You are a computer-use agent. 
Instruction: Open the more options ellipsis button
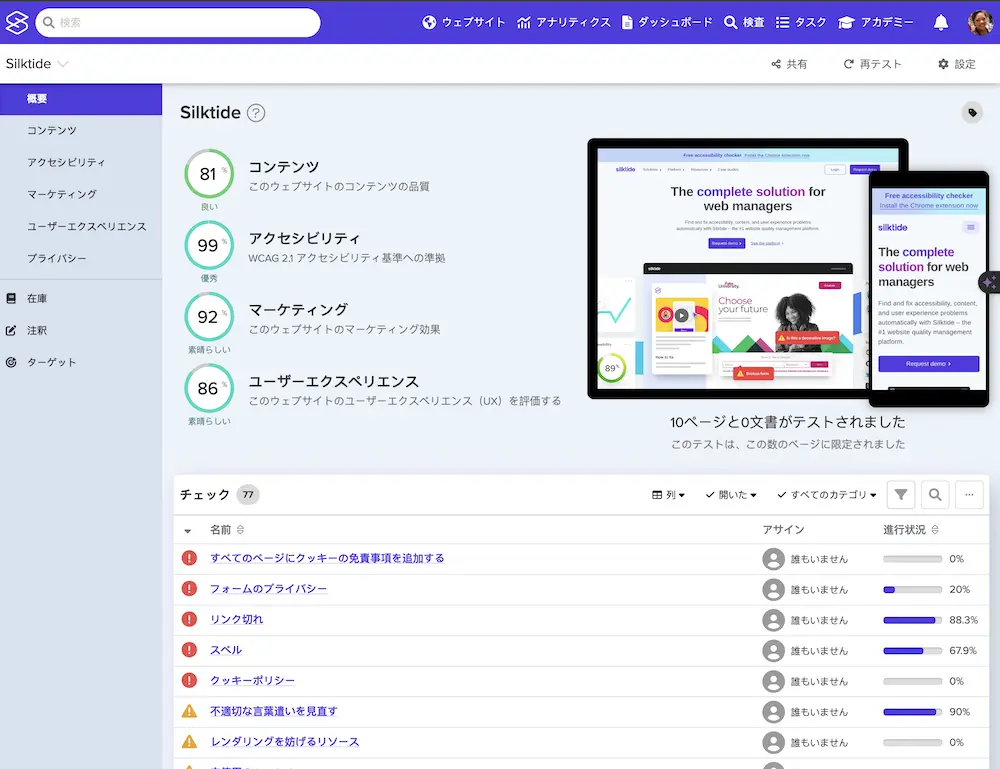click(x=969, y=495)
